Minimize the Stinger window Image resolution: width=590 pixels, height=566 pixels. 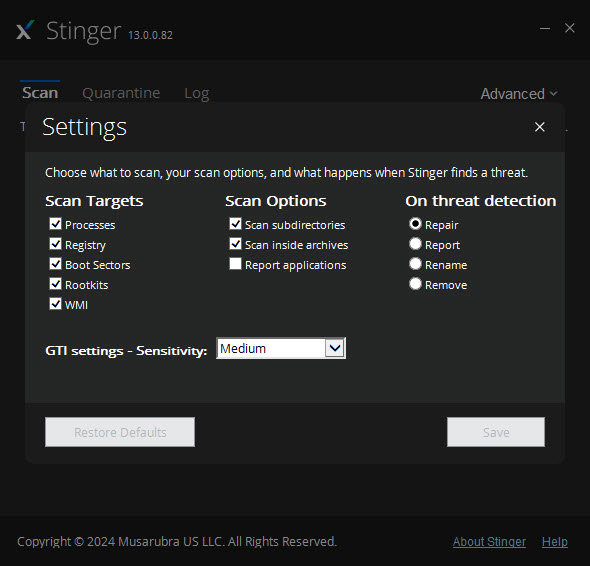tap(545, 28)
